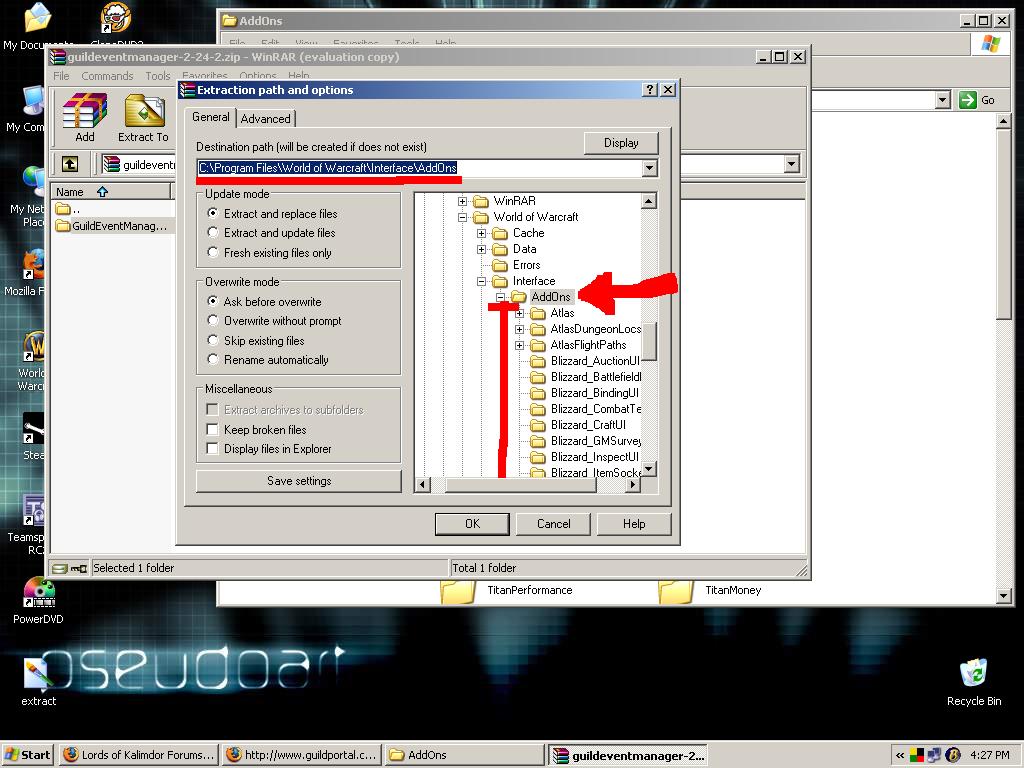
Task: Collapse the World of Warcraft tree node
Action: point(462,217)
